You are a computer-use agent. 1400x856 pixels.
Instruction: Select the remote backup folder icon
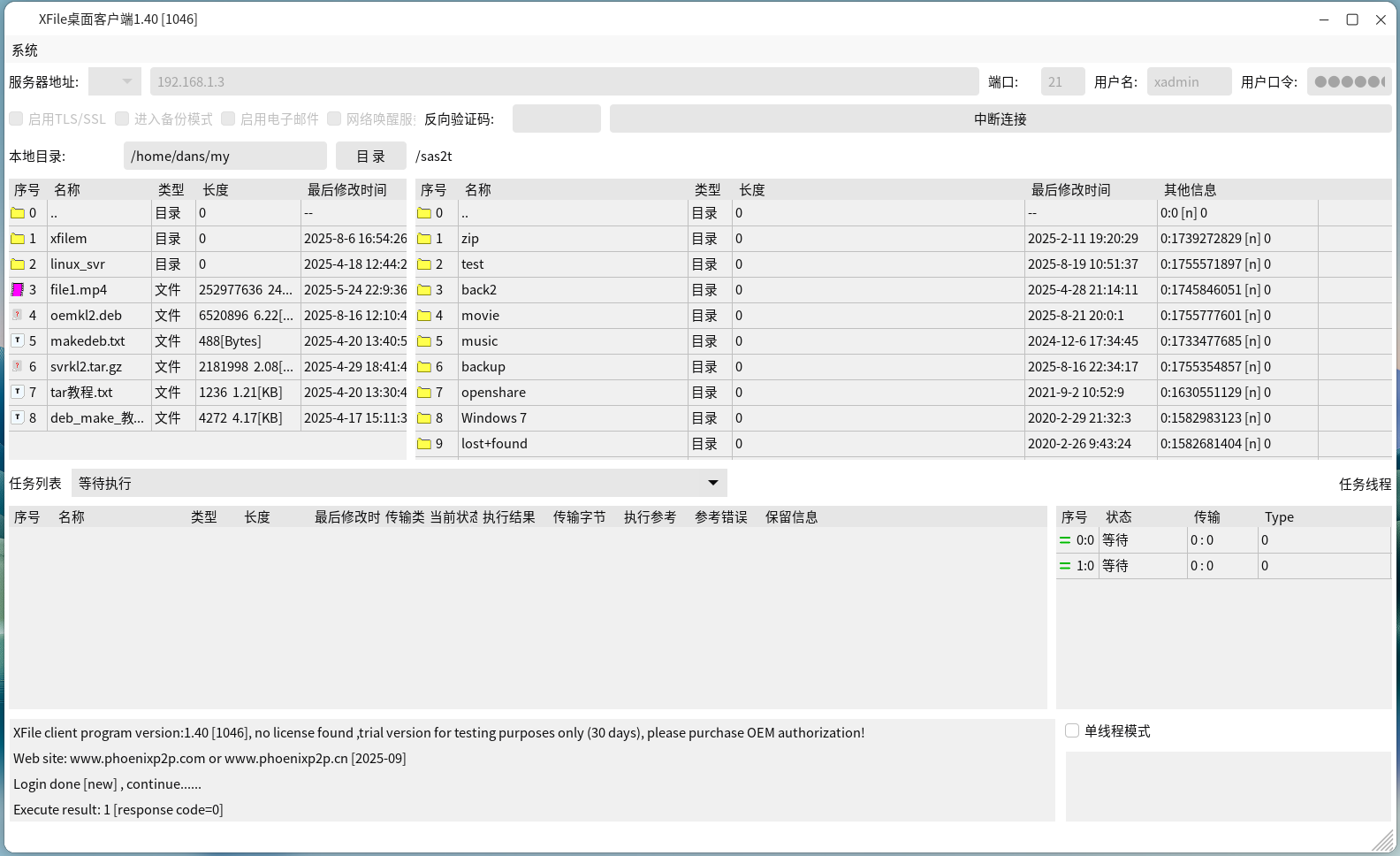pos(424,366)
